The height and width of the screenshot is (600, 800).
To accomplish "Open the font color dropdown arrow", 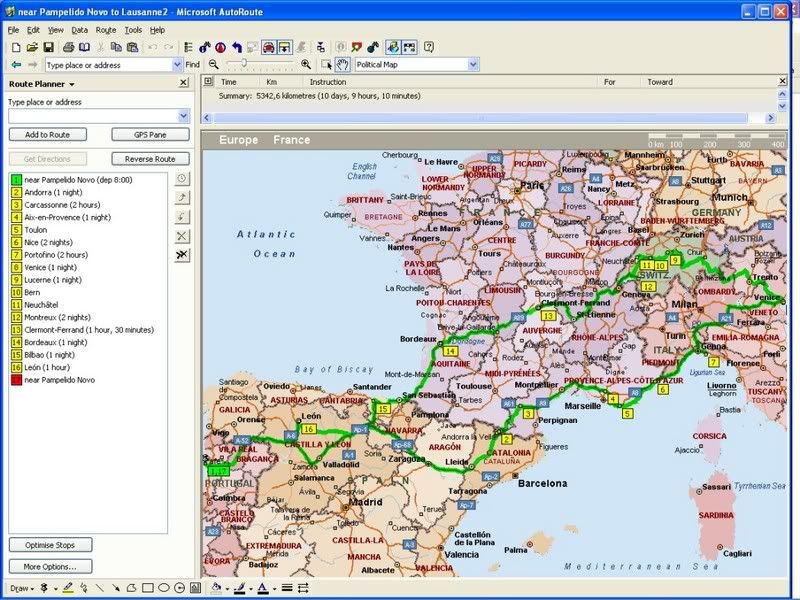I will [x=274, y=588].
